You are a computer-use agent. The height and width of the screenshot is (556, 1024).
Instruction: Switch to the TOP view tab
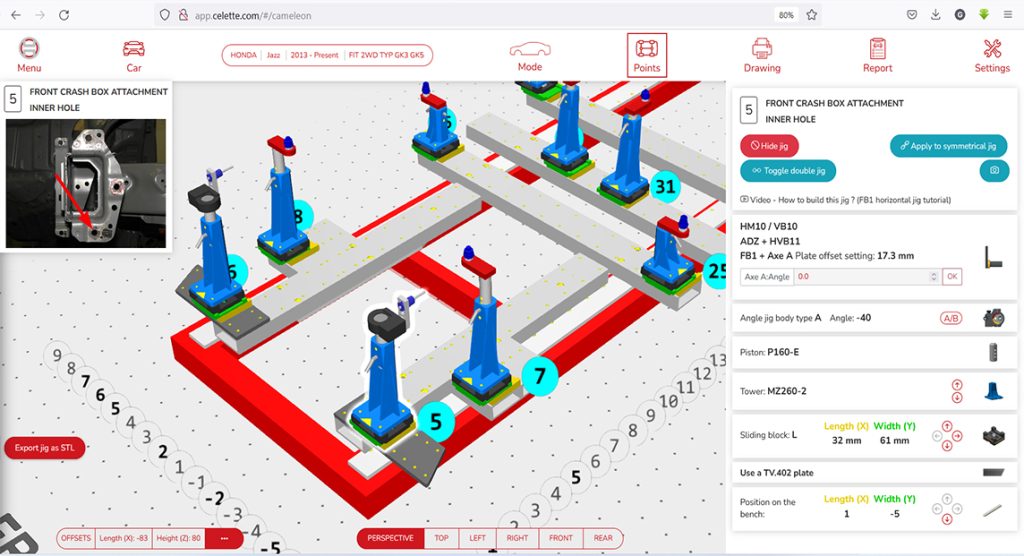[441, 538]
